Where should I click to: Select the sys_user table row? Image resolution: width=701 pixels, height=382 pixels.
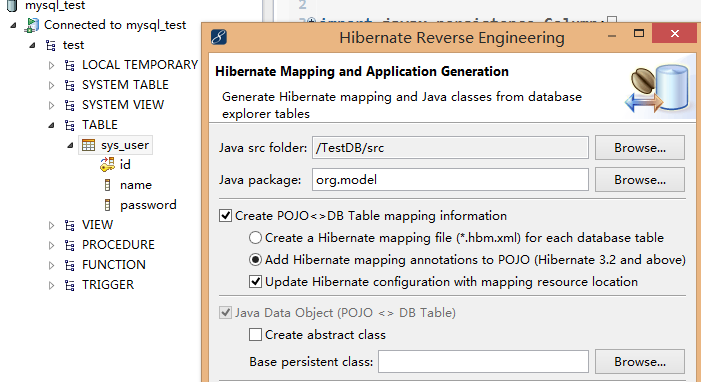pyautogui.click(x=116, y=145)
